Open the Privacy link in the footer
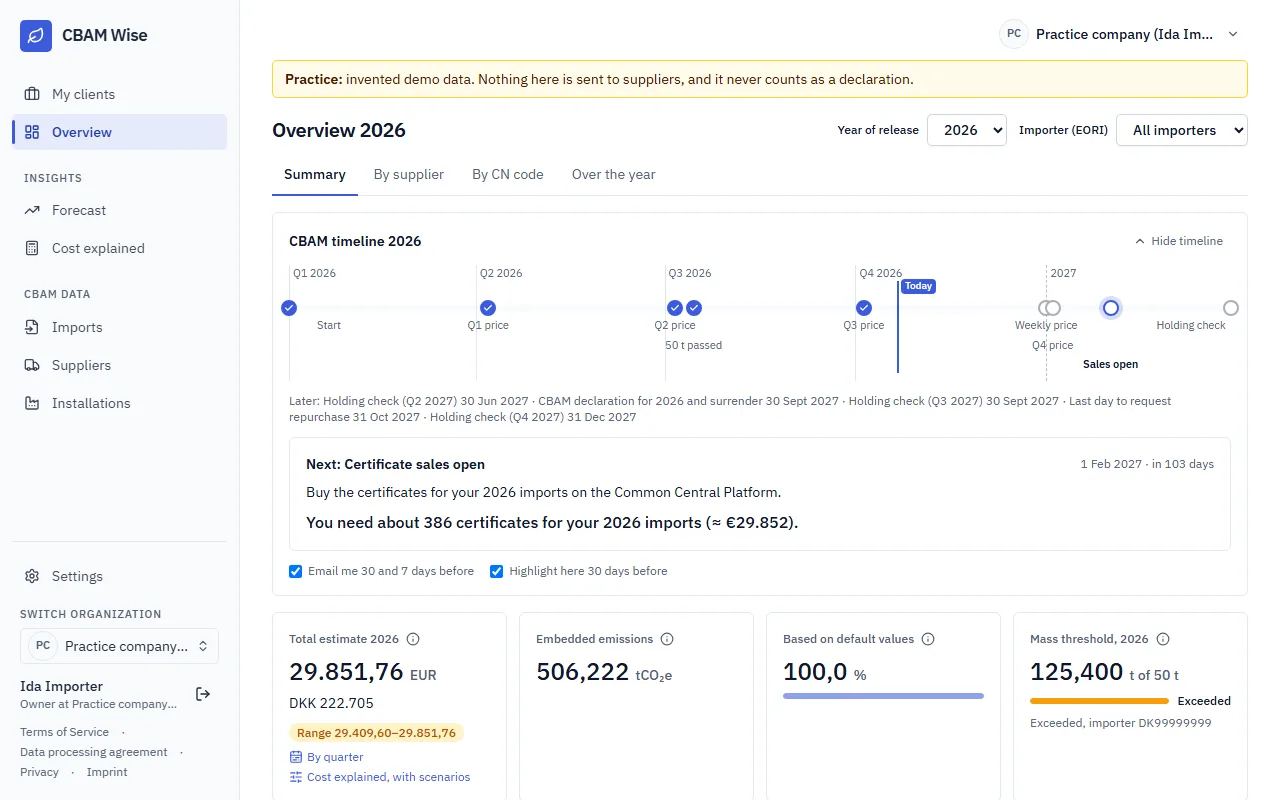 [39, 772]
